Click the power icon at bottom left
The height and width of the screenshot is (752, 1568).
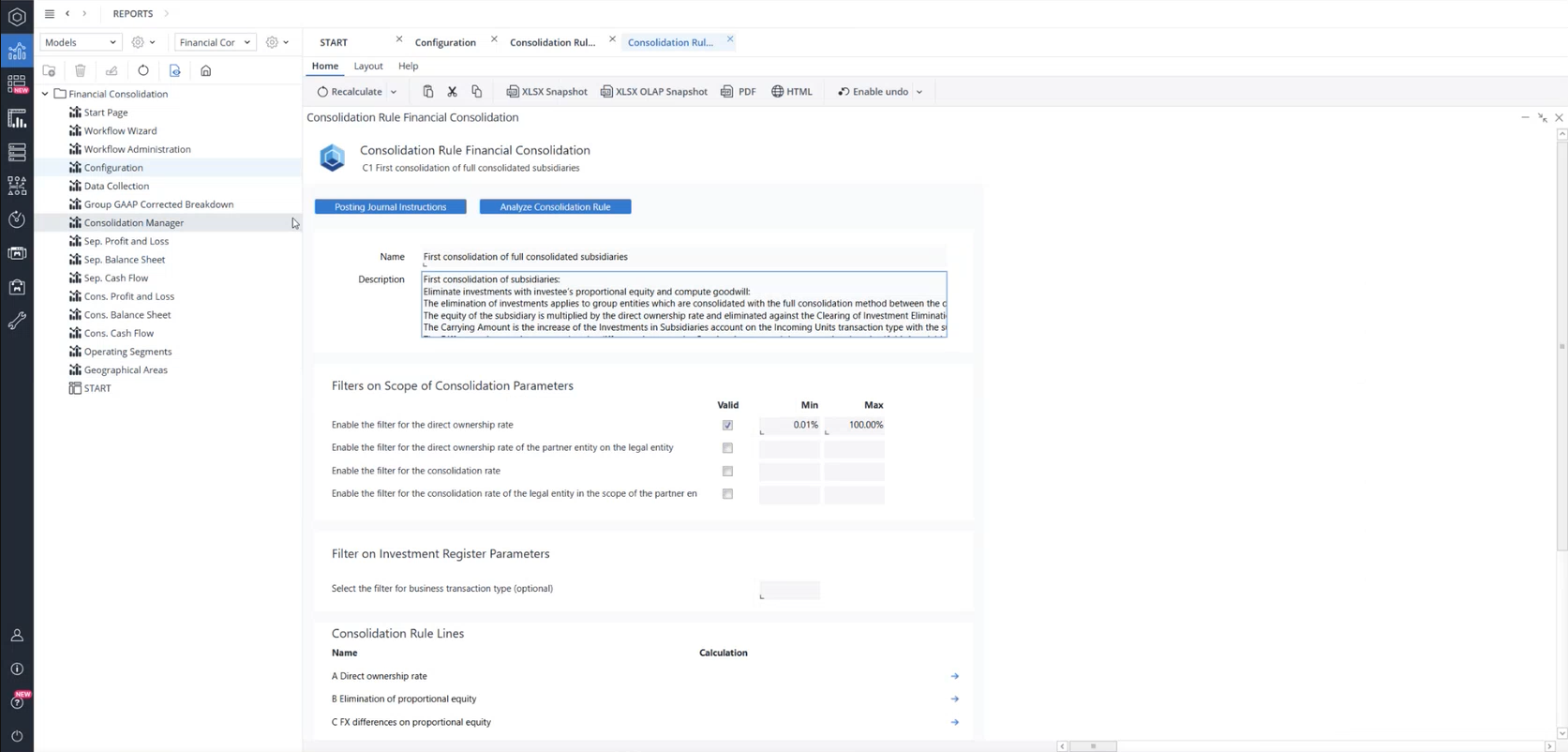pyautogui.click(x=17, y=736)
